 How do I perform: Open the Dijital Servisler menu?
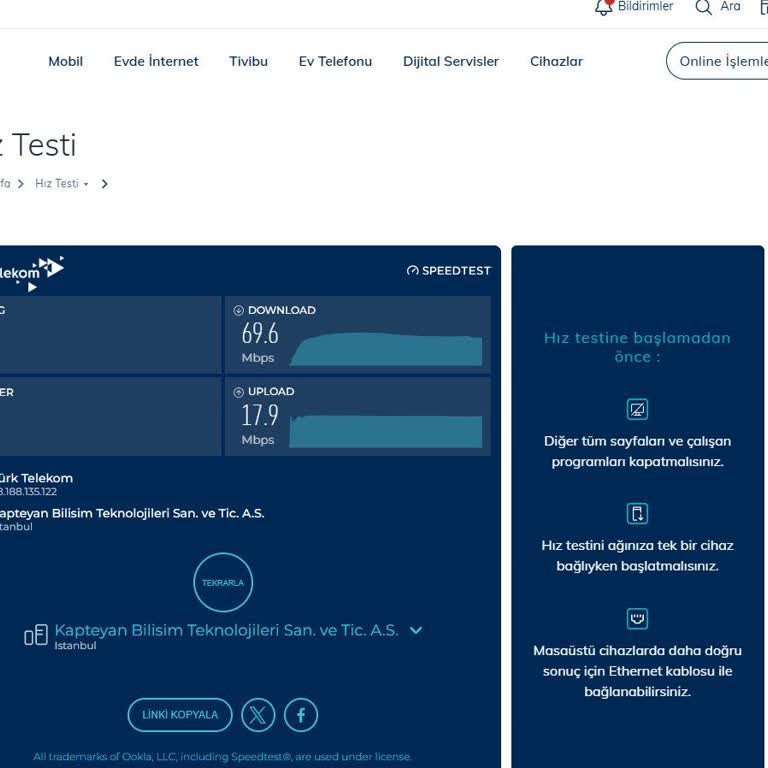(x=451, y=61)
